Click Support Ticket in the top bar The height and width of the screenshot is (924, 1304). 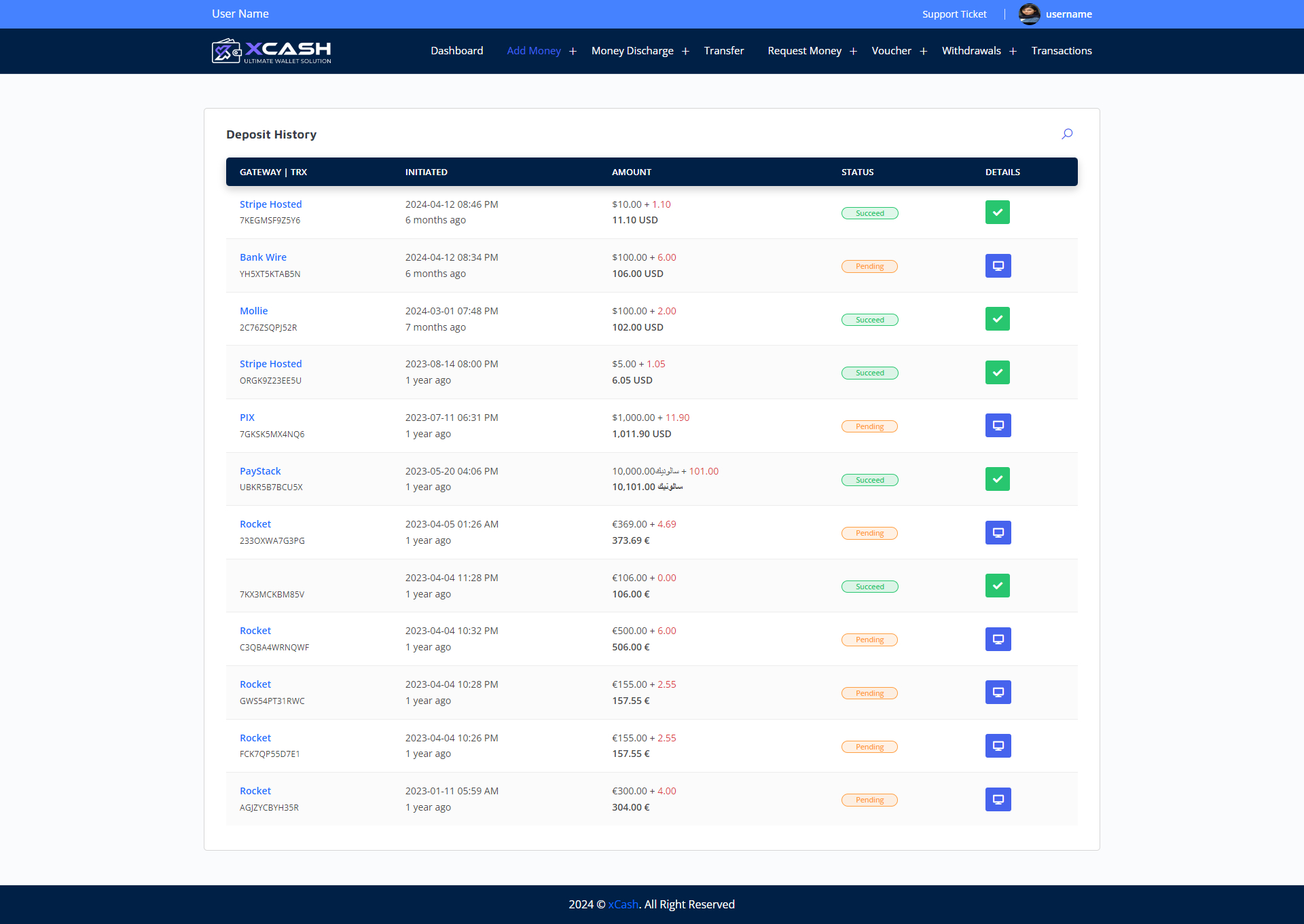click(954, 14)
